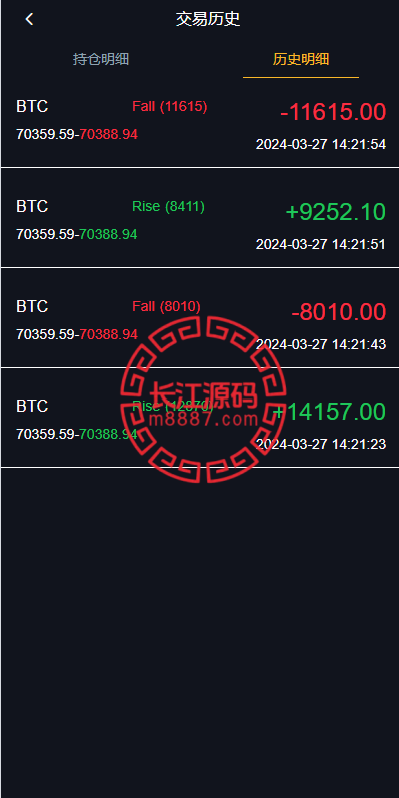The height and width of the screenshot is (798, 399).
Task: Select the 历史明细 tab
Action: [301, 59]
